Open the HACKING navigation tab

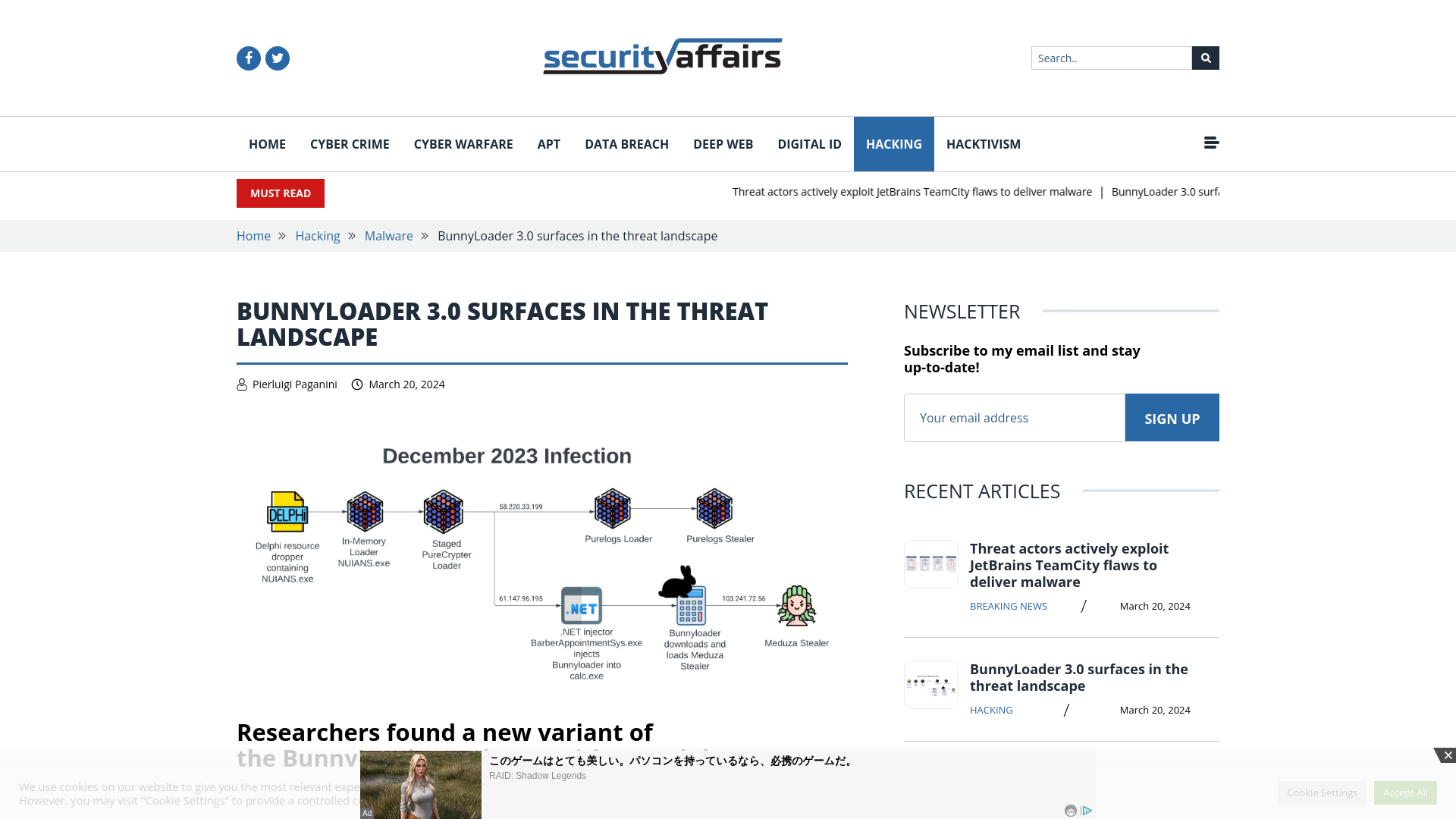click(894, 144)
